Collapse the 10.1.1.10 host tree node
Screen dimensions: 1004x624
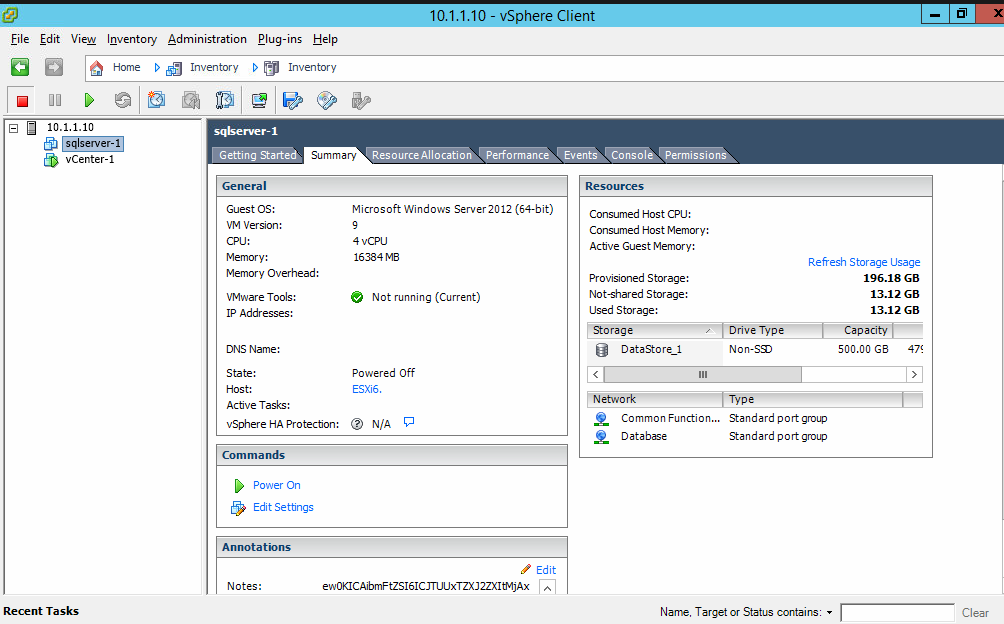(13, 128)
